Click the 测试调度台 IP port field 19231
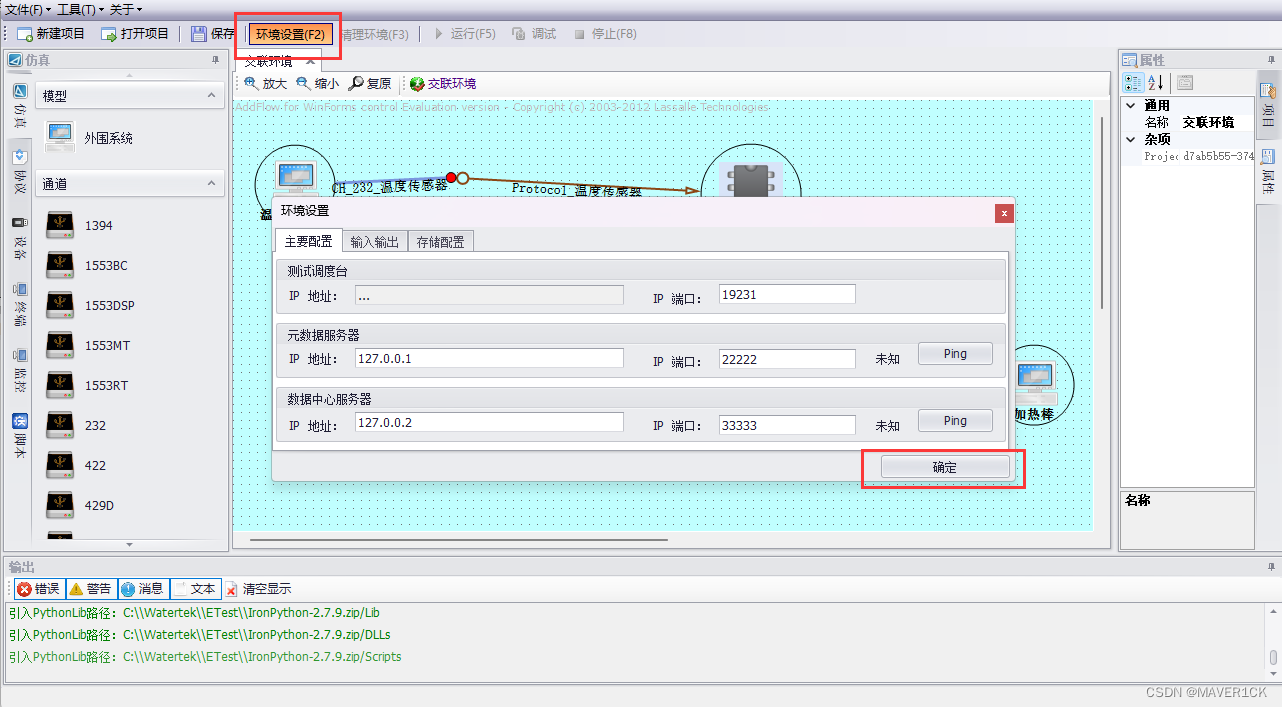This screenshot has height=707, width=1282. (787, 294)
